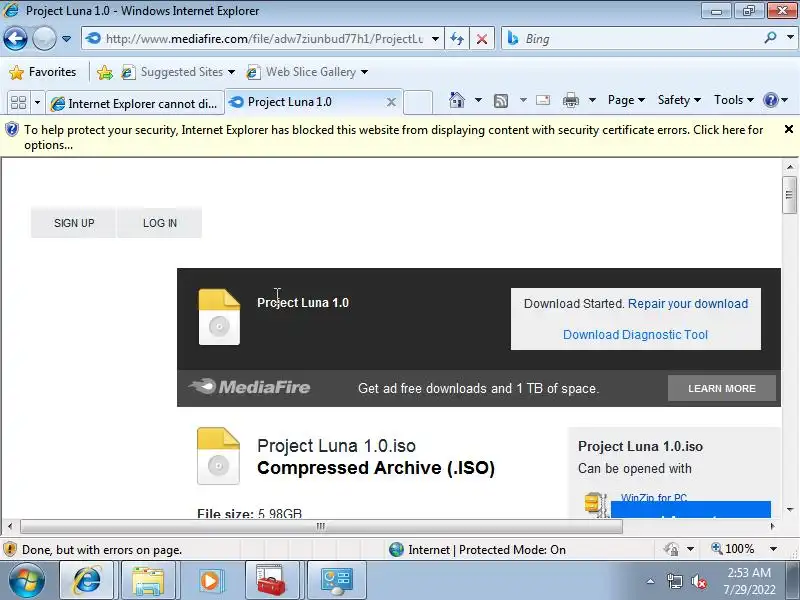Open the recent pages dropdown arrow
This screenshot has height=600, width=800.
66,39
